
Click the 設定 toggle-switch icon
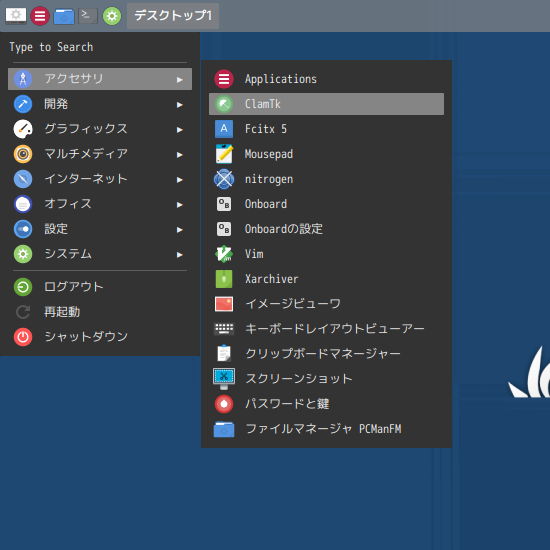(23, 229)
